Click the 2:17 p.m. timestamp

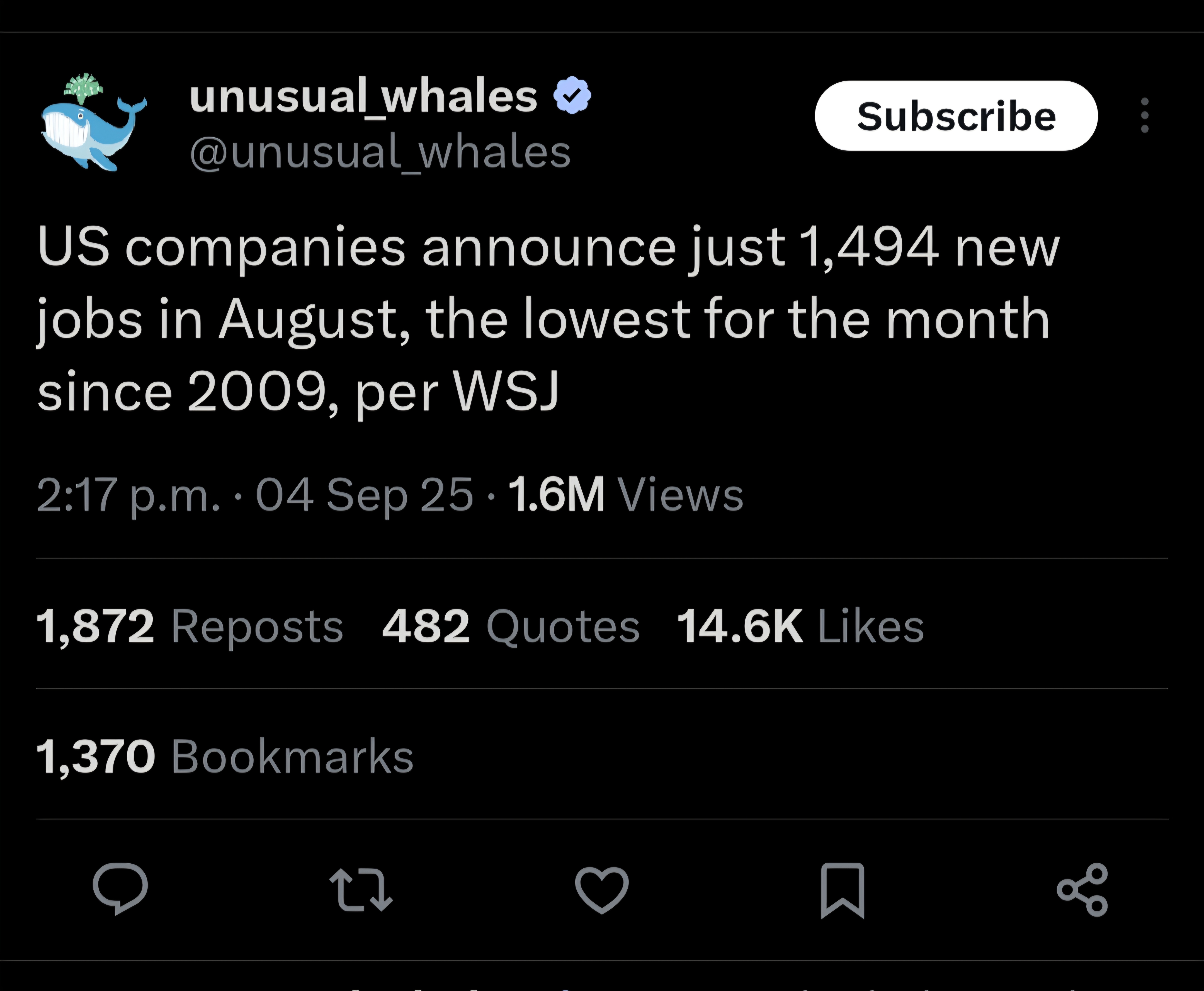click(x=128, y=495)
